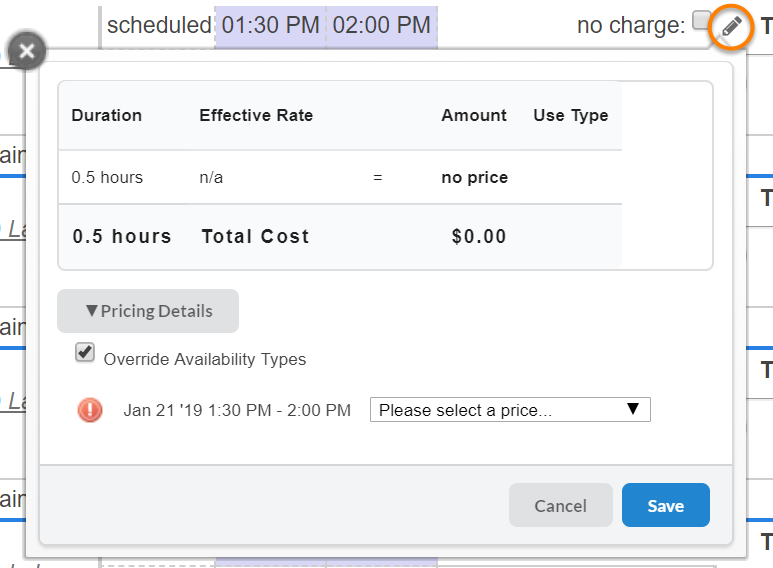Click the red alert warning icon
The width and height of the screenshot is (773, 568).
[90, 410]
